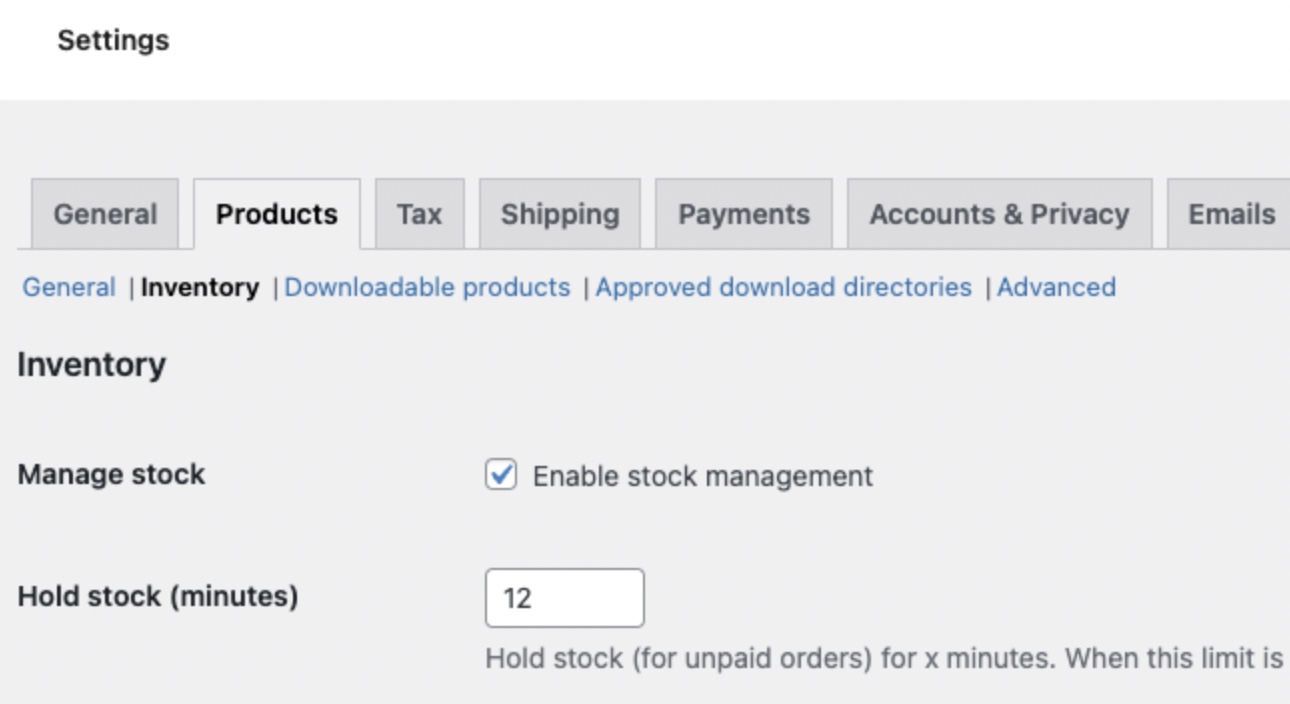The width and height of the screenshot is (1290, 704).
Task: Click the Hold stock description text
Action: [x=884, y=660]
